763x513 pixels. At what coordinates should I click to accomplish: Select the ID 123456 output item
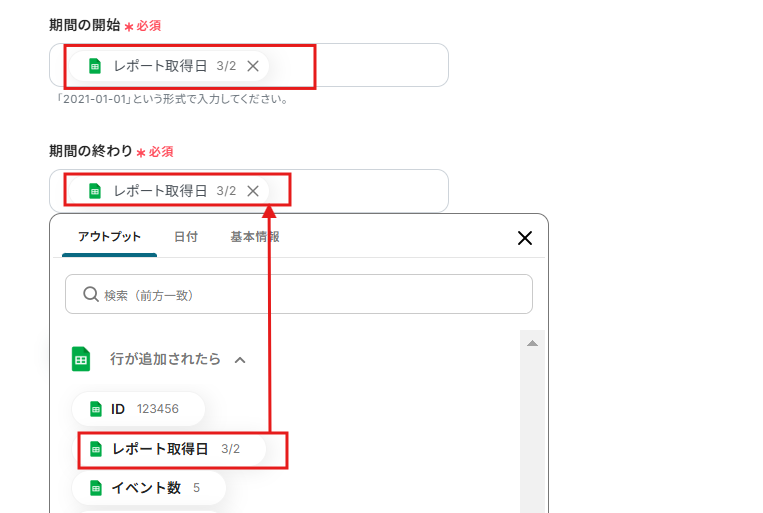(138, 409)
